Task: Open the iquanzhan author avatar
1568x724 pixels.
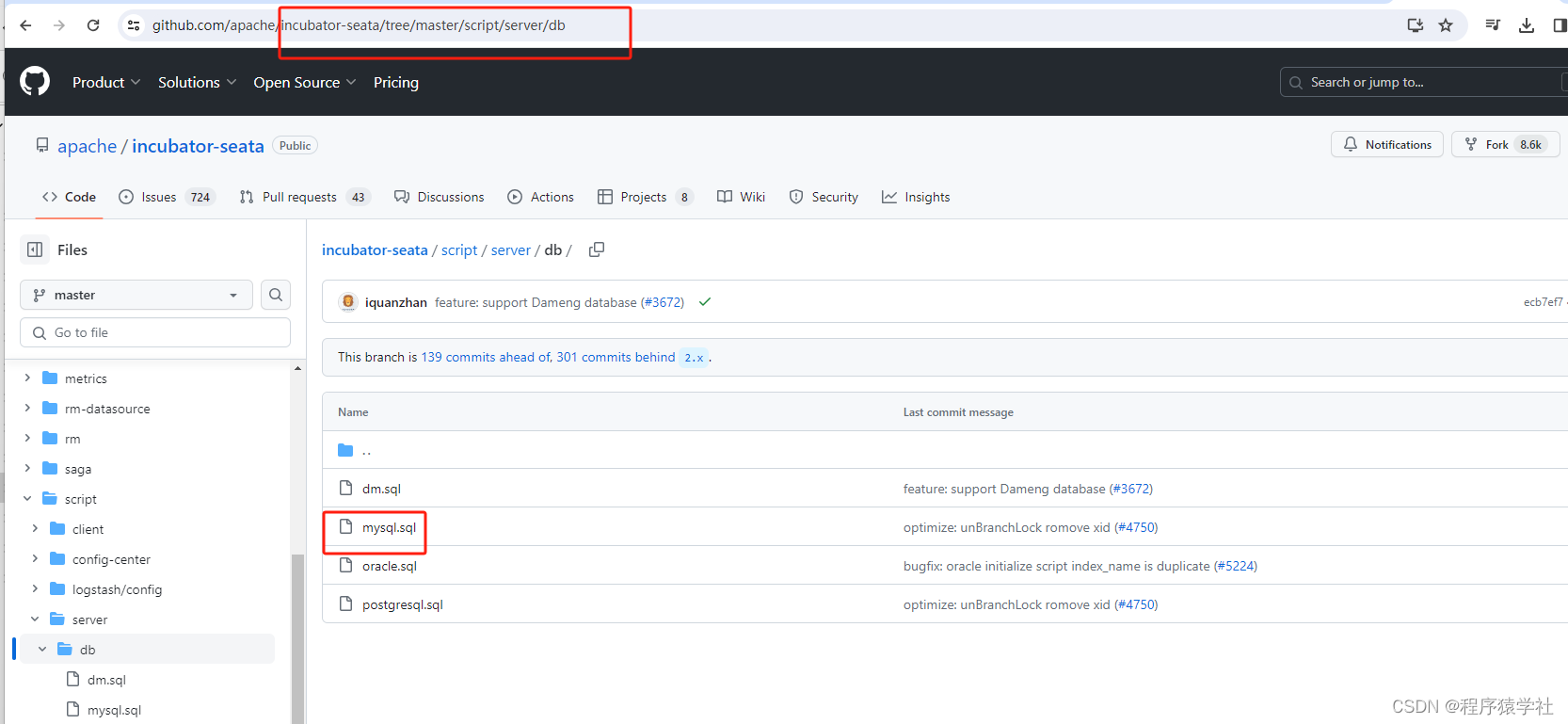Action: click(x=348, y=302)
